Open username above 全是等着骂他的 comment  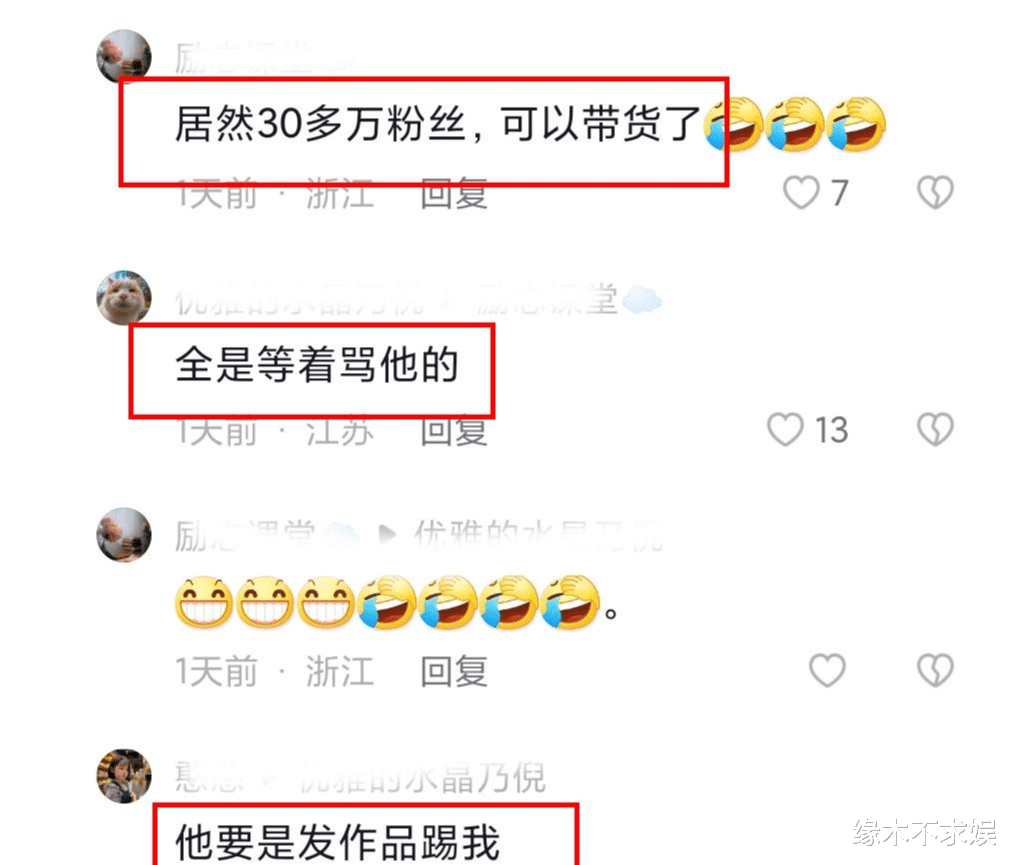click(x=300, y=299)
